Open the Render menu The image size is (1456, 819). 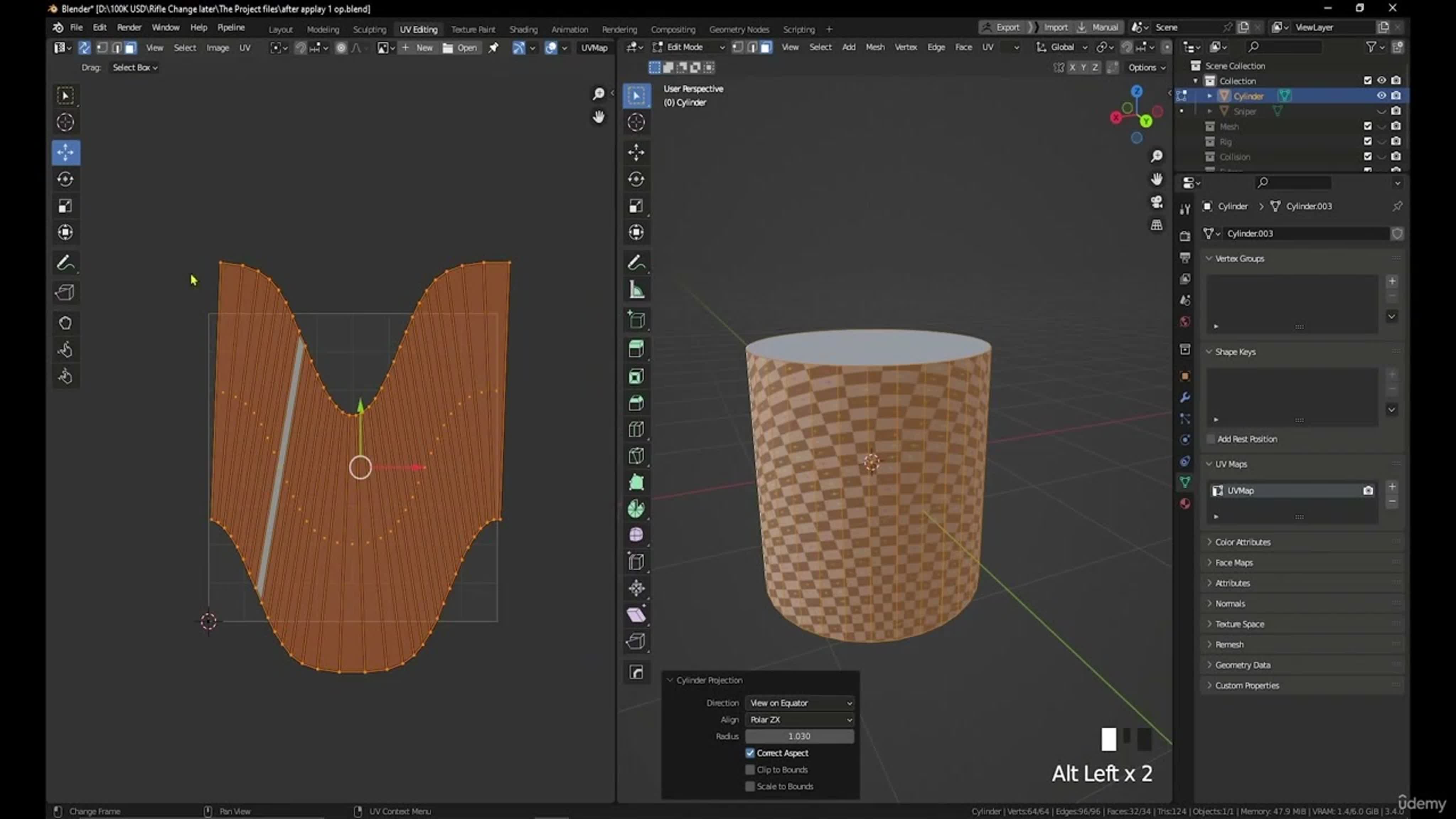(x=129, y=28)
